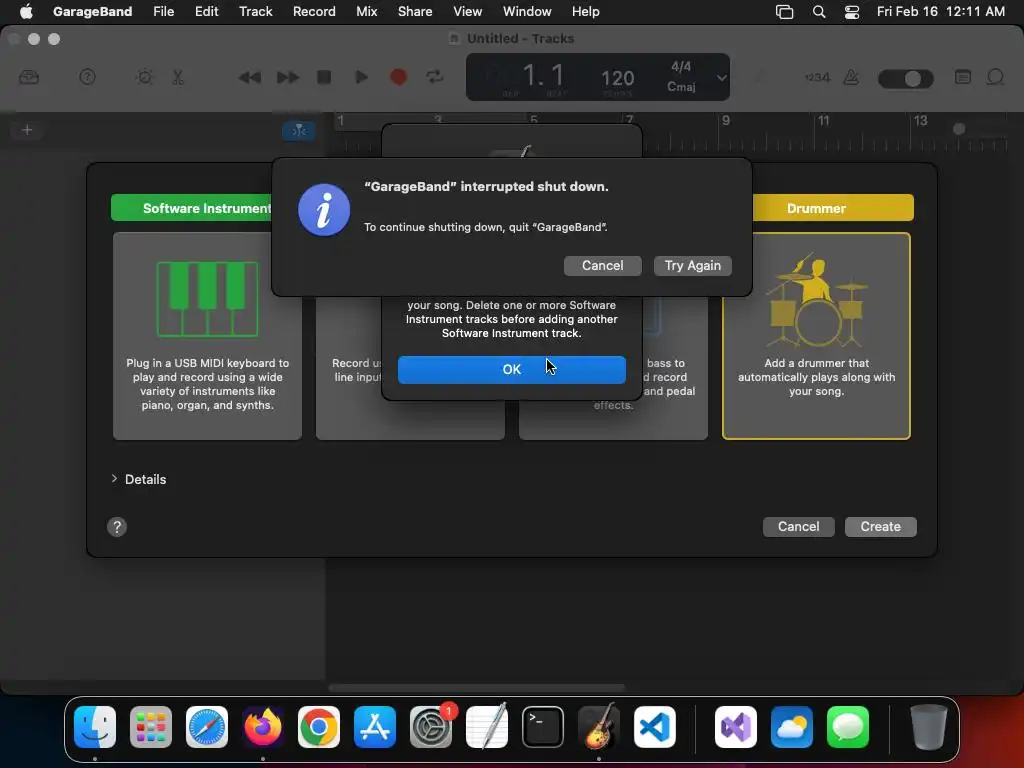Open Terminal from the Dock
The width and height of the screenshot is (1024, 768).
(542, 727)
